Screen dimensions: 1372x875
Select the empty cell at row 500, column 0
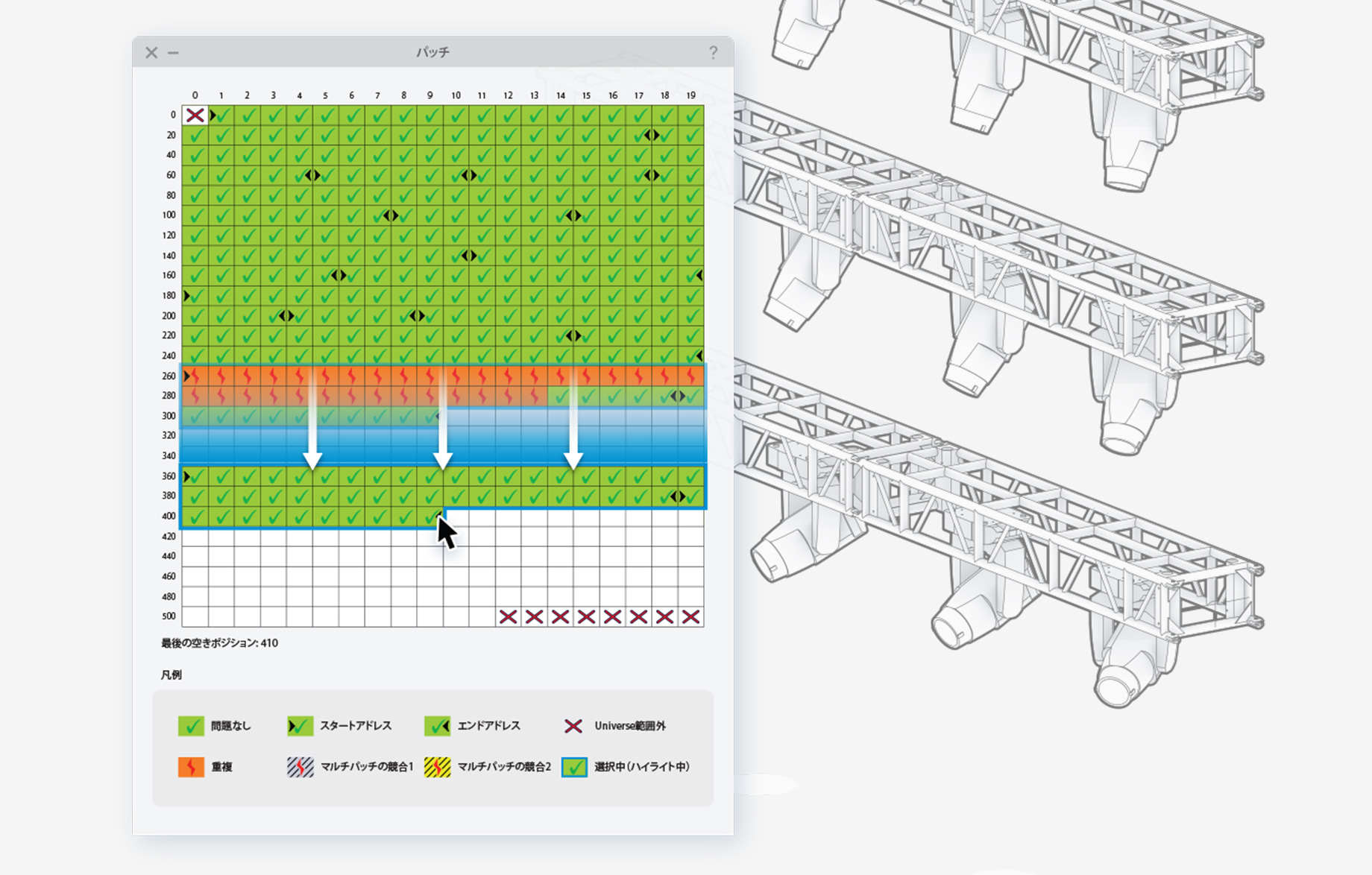tap(195, 616)
